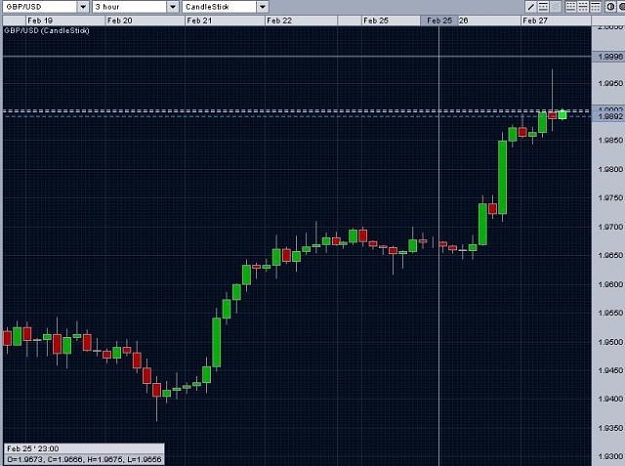Click the 1.9450 price axis label
This screenshot has height=466, width=625.
point(610,370)
